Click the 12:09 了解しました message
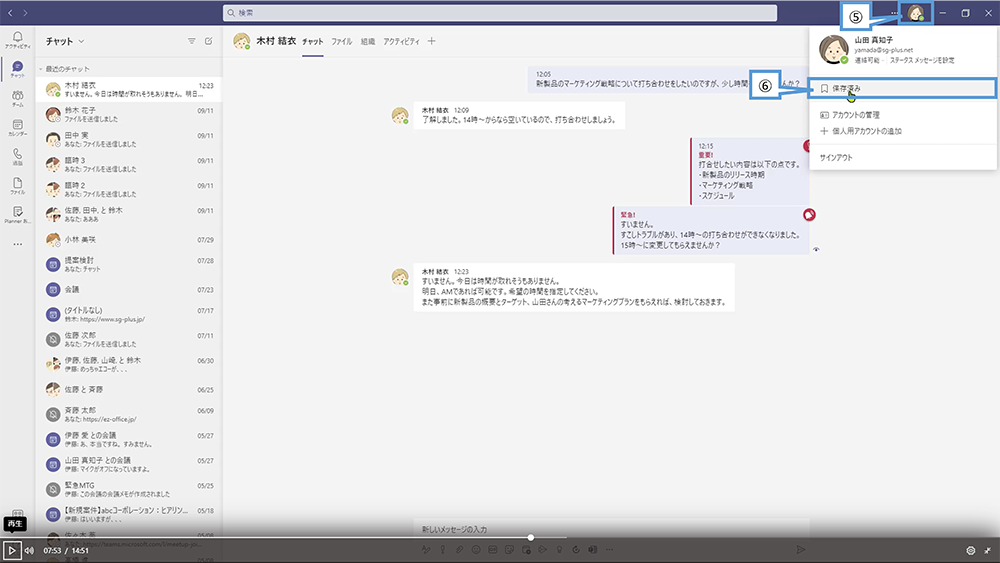1000x563 pixels. [519, 115]
